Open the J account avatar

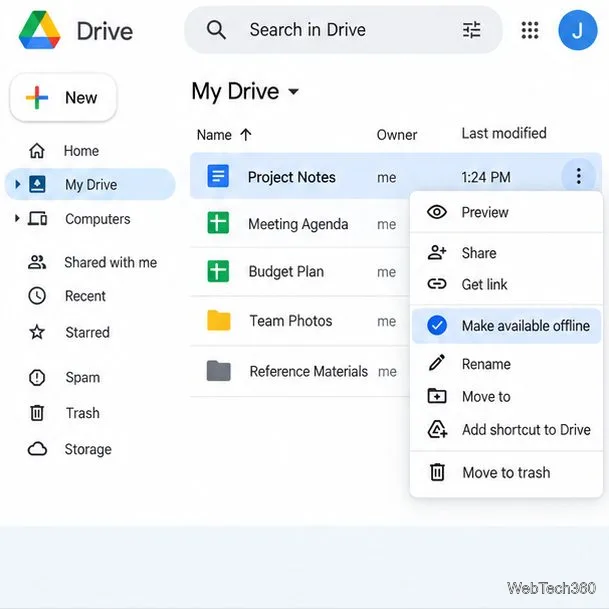(578, 30)
